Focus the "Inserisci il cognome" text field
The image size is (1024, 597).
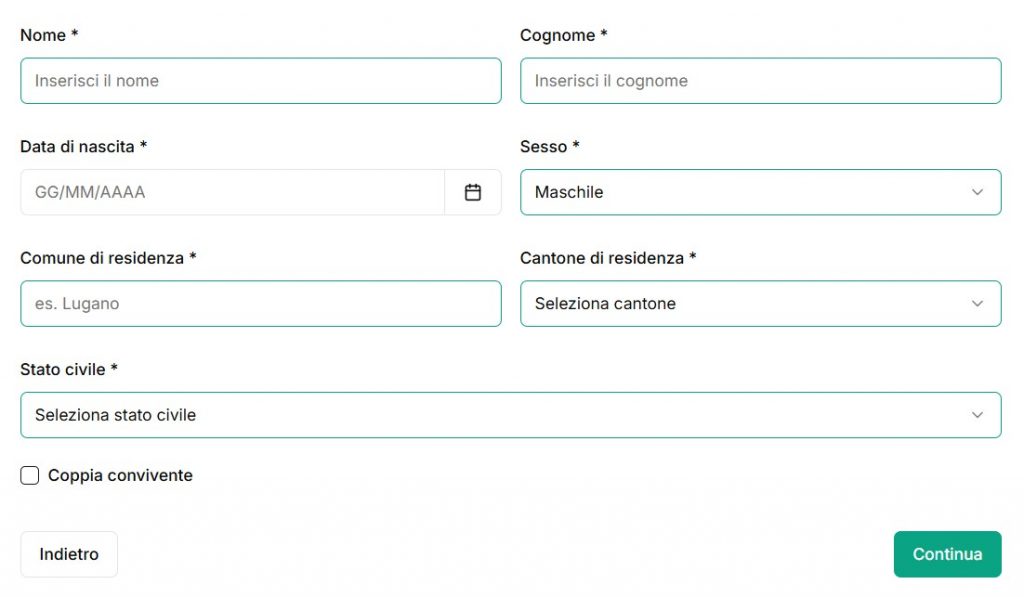coord(760,81)
